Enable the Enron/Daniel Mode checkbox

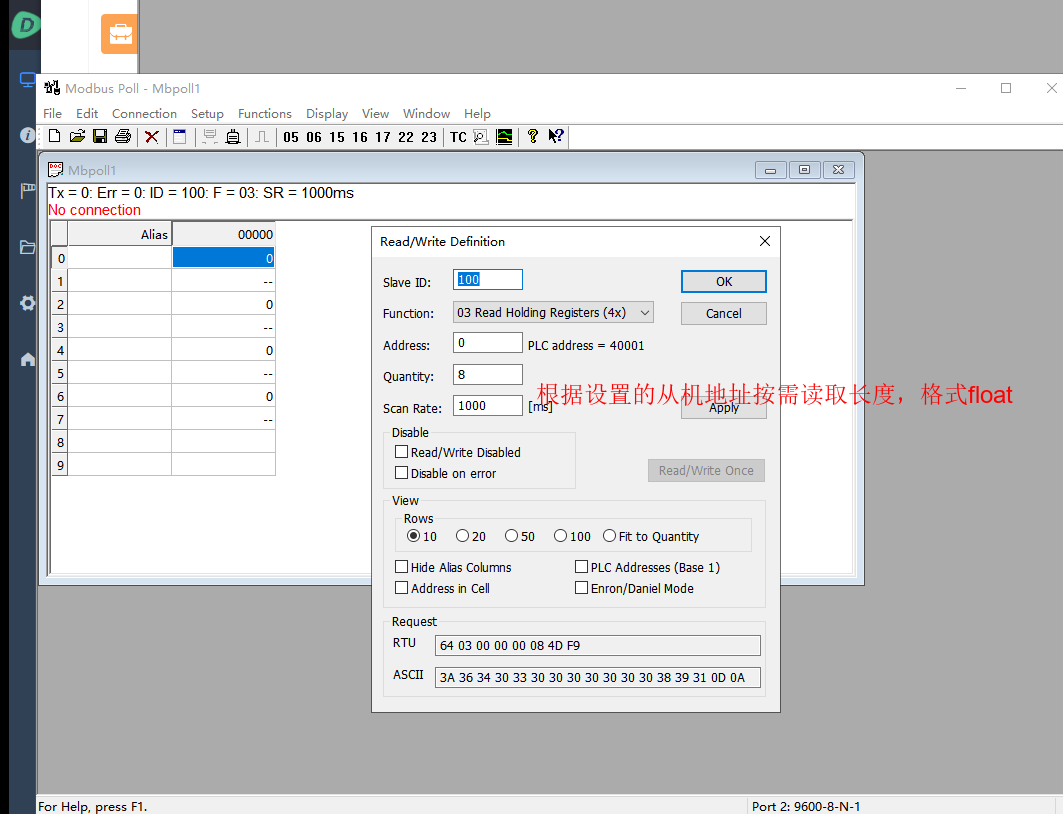581,588
